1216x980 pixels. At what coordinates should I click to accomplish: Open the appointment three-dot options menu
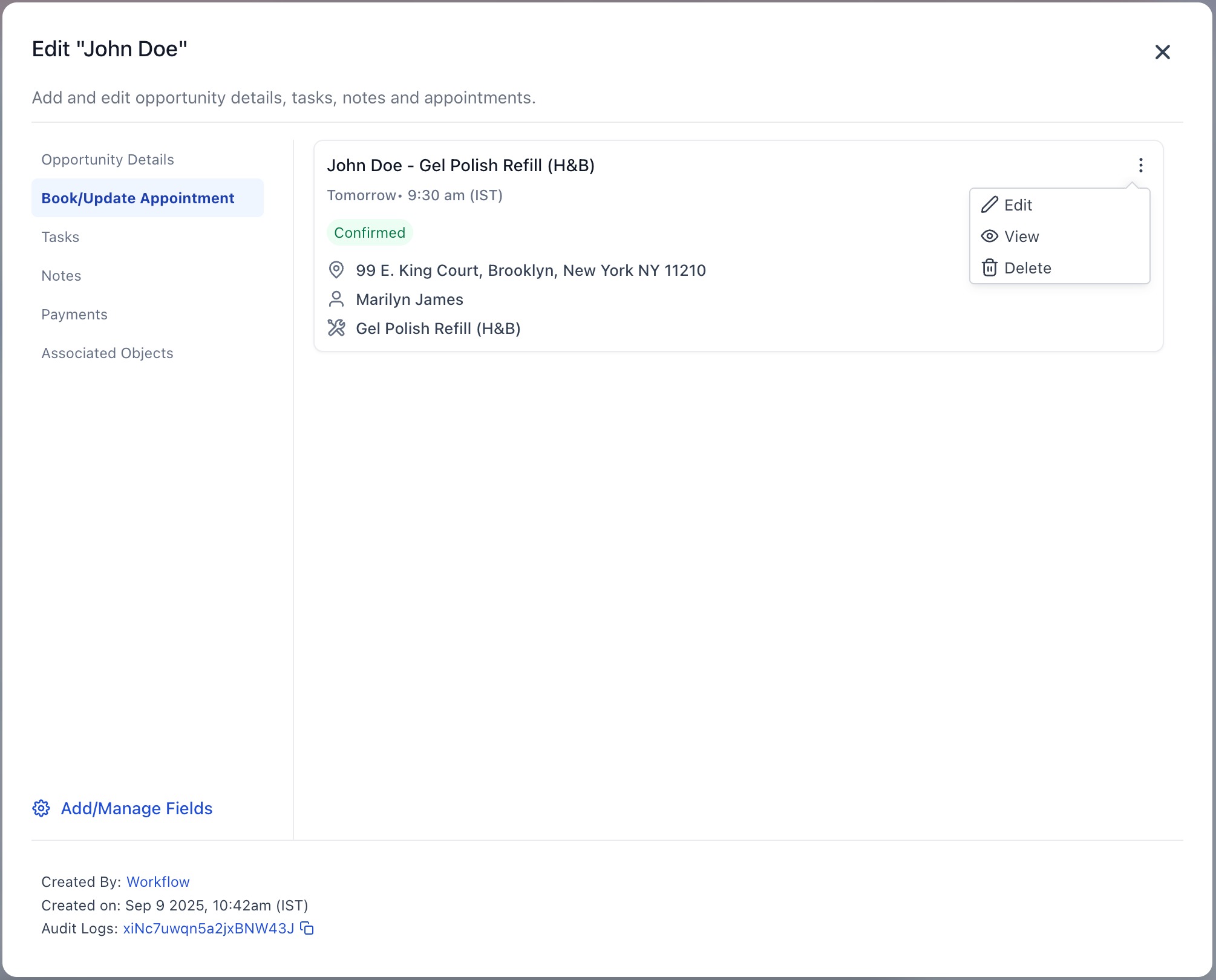(1140, 165)
